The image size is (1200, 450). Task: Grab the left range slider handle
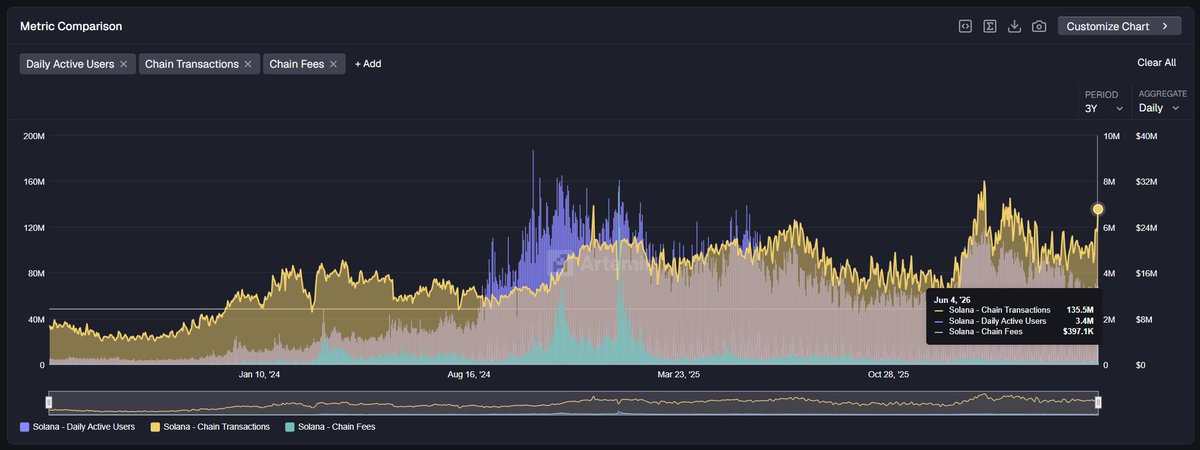[49, 402]
